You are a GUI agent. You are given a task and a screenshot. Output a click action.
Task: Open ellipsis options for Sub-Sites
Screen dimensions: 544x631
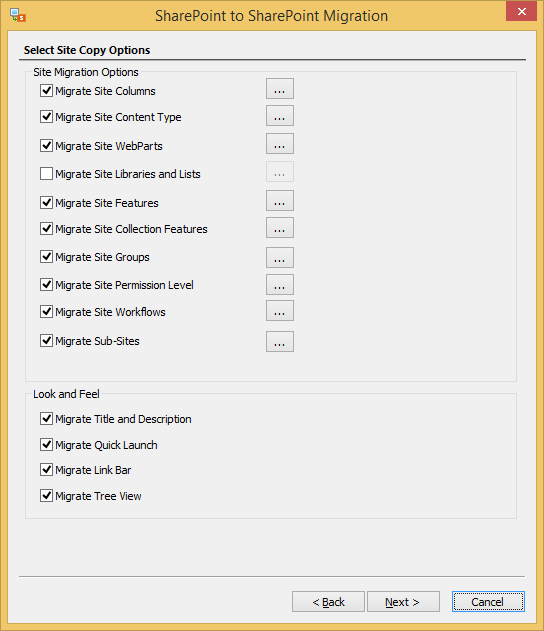pos(280,342)
